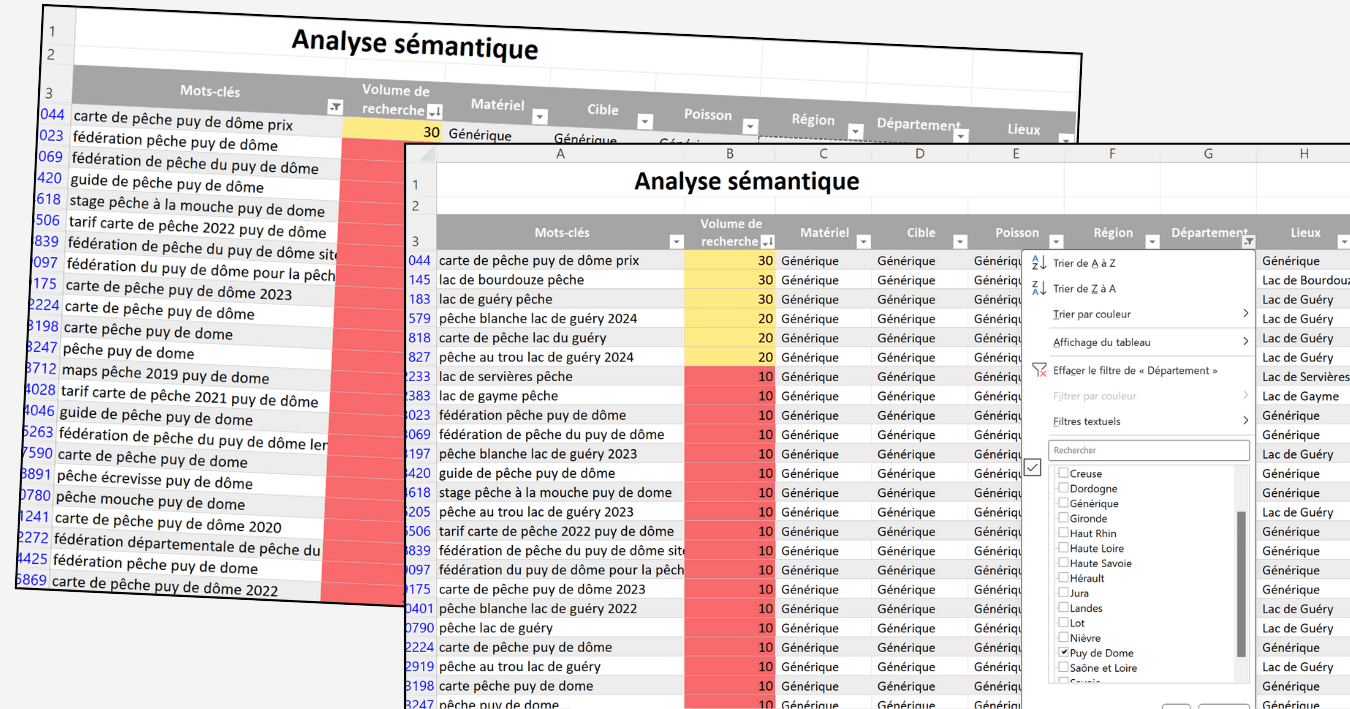Open Mots-clés filter arrow in back window
The width and height of the screenshot is (1350, 709).
[335, 107]
